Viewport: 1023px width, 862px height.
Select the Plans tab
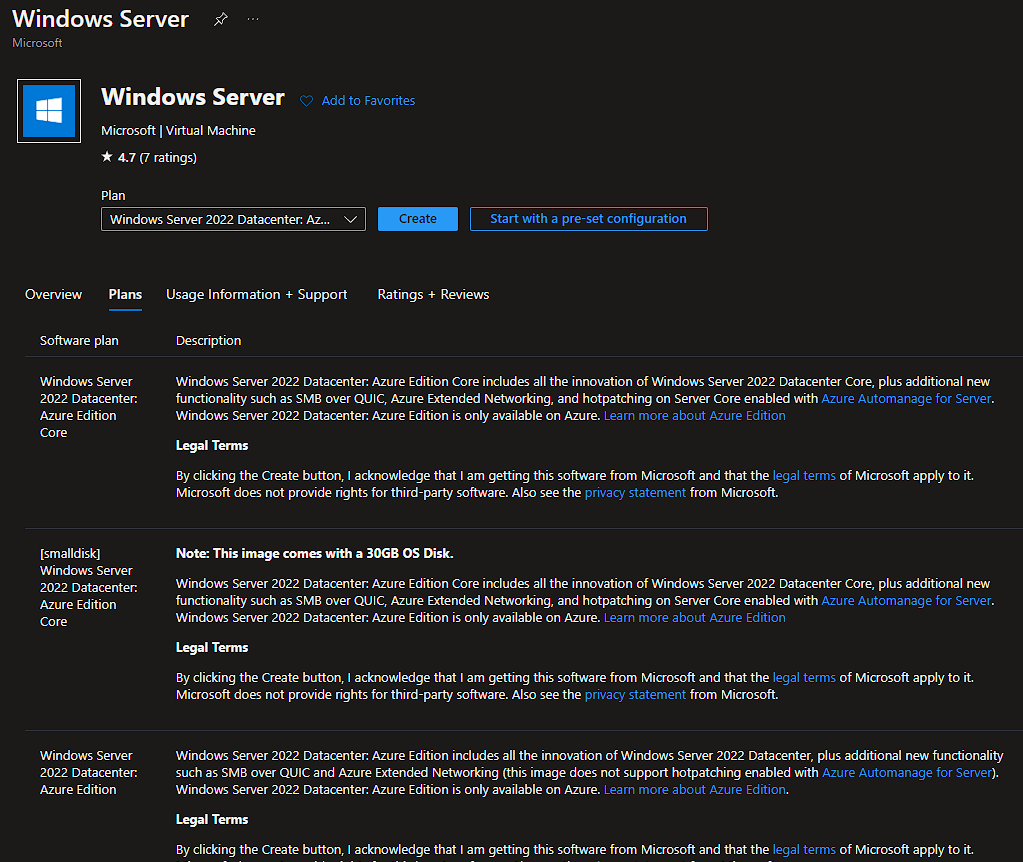[x=125, y=294]
